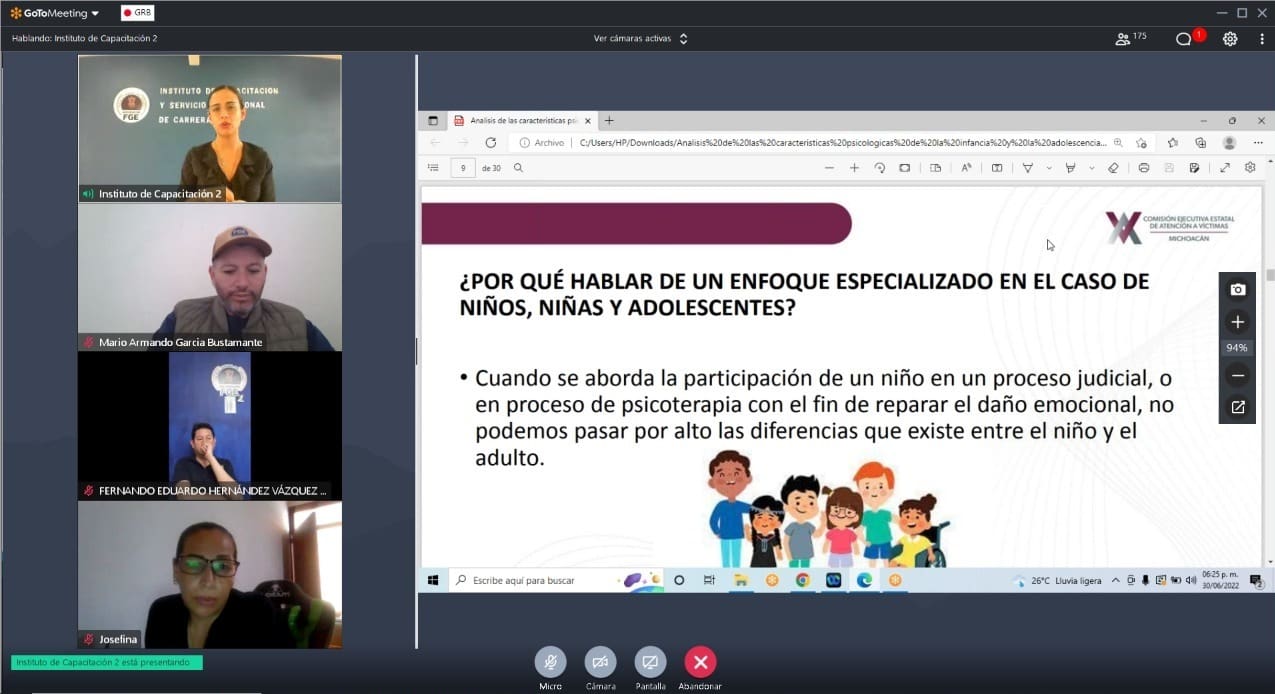Select Instituto de Capacitación 2 video tile
Screen dimensions: 1275x694
[x=210, y=128]
